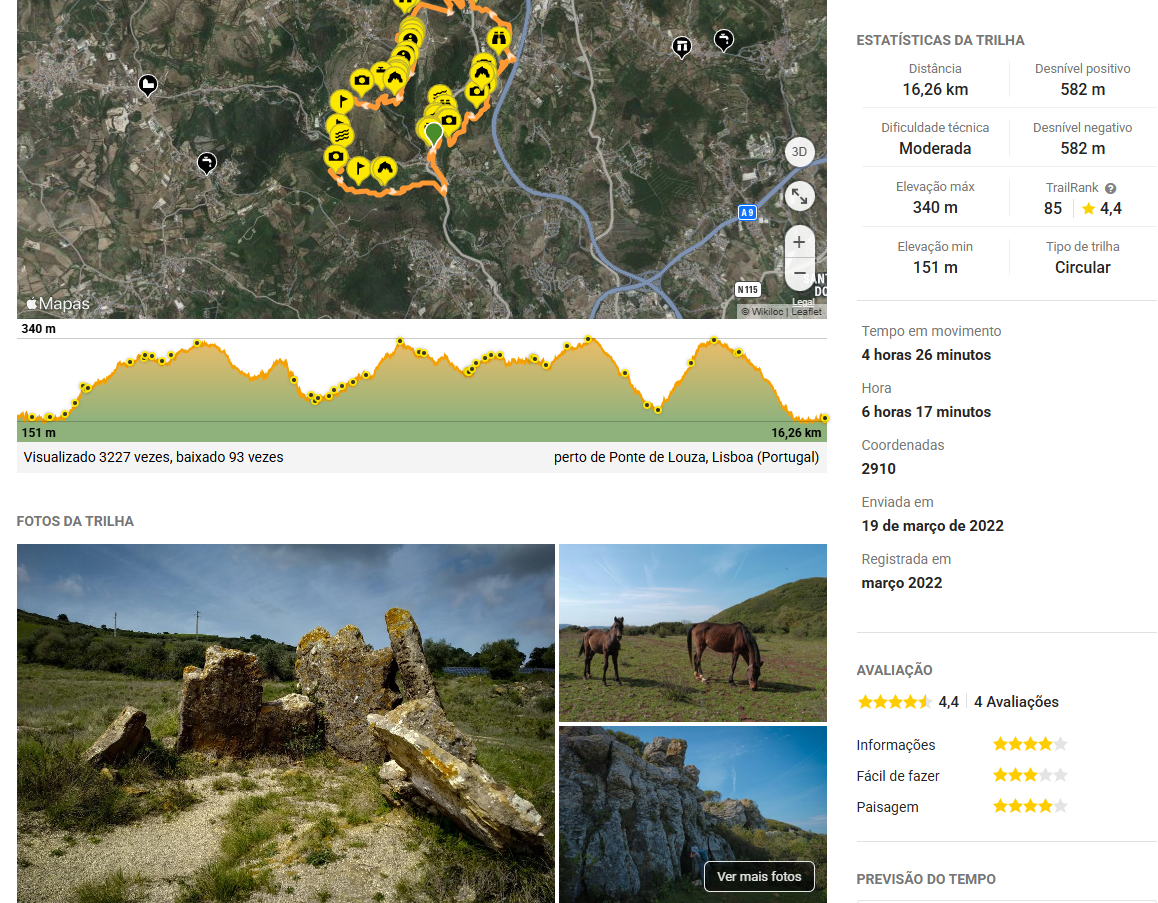Select the green trail start marker

(433, 133)
